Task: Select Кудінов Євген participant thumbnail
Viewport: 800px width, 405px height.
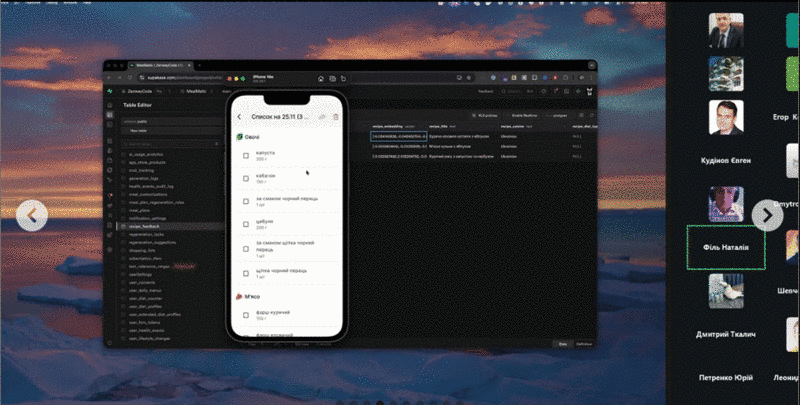Action: [x=727, y=122]
